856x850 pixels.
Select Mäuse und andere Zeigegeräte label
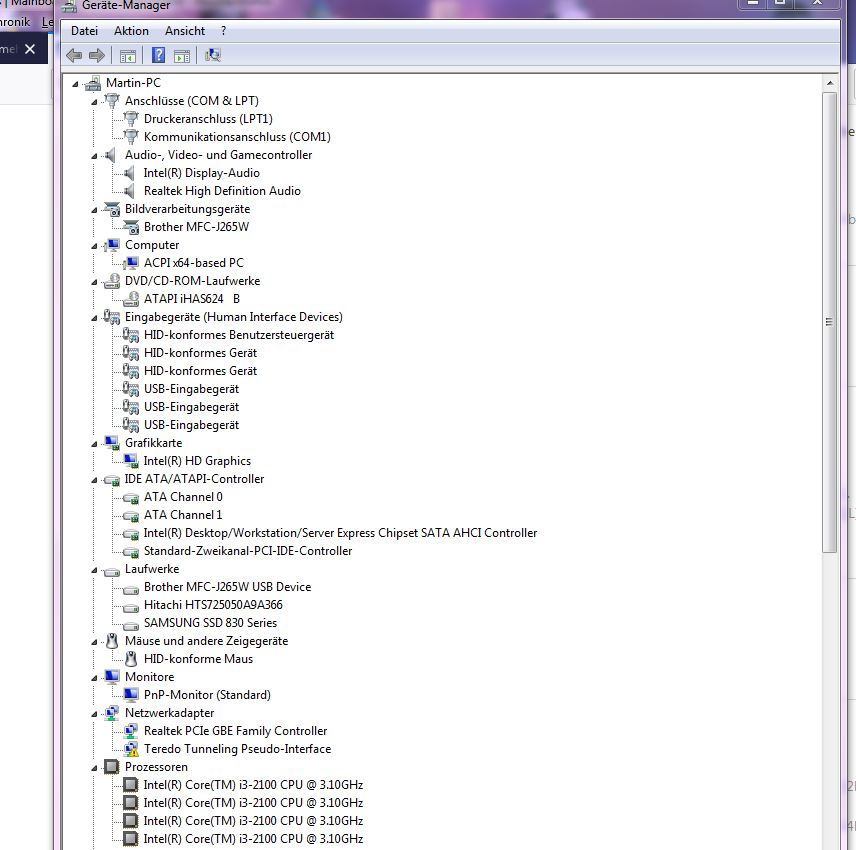click(x=206, y=640)
